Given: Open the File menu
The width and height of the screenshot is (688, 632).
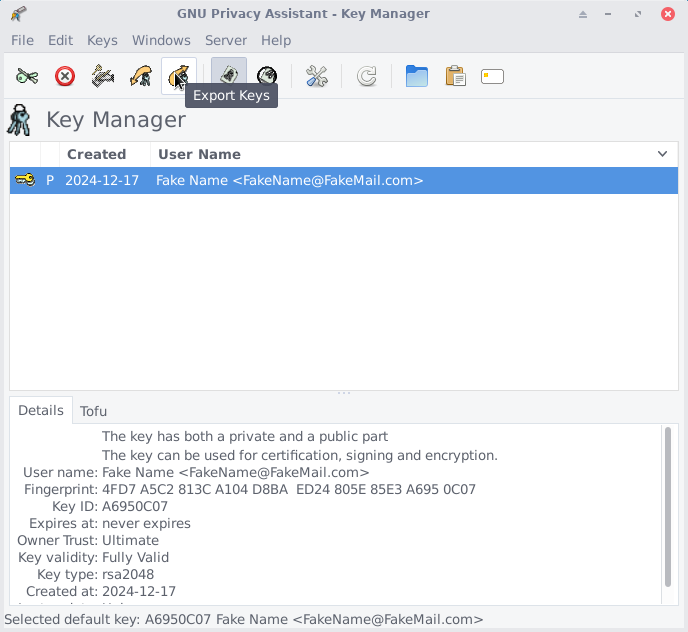Looking at the screenshot, I should click(x=22, y=40).
